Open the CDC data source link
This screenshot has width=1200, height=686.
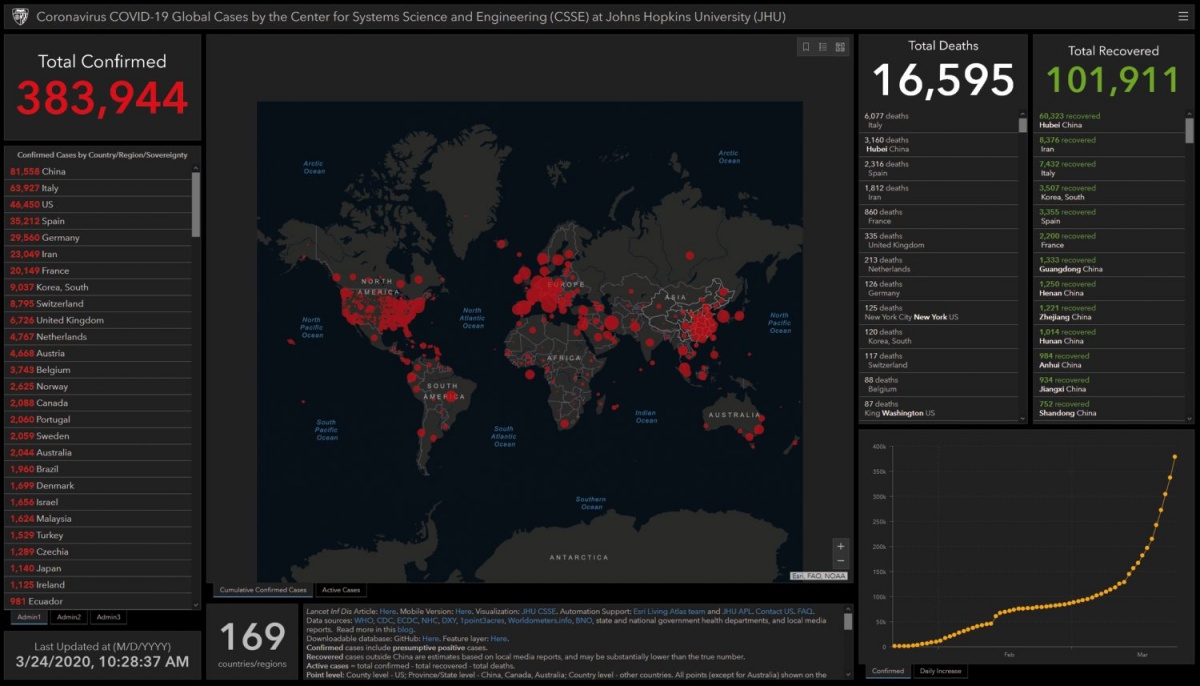(x=385, y=620)
